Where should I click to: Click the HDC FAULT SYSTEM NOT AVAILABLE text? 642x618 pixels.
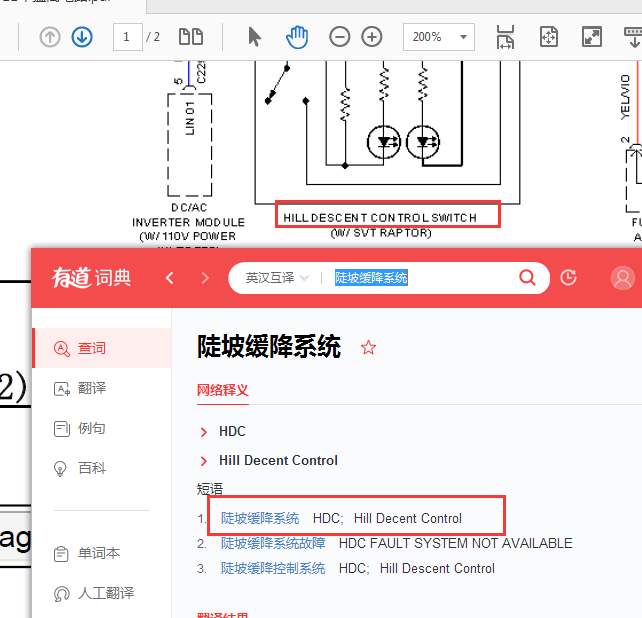(x=456, y=543)
